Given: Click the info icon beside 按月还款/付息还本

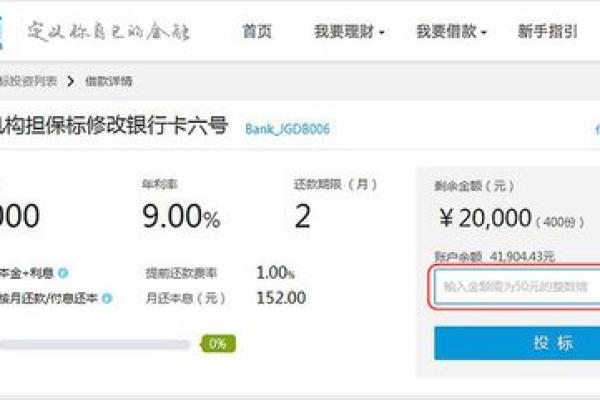Looking at the screenshot, I should click(107, 298).
